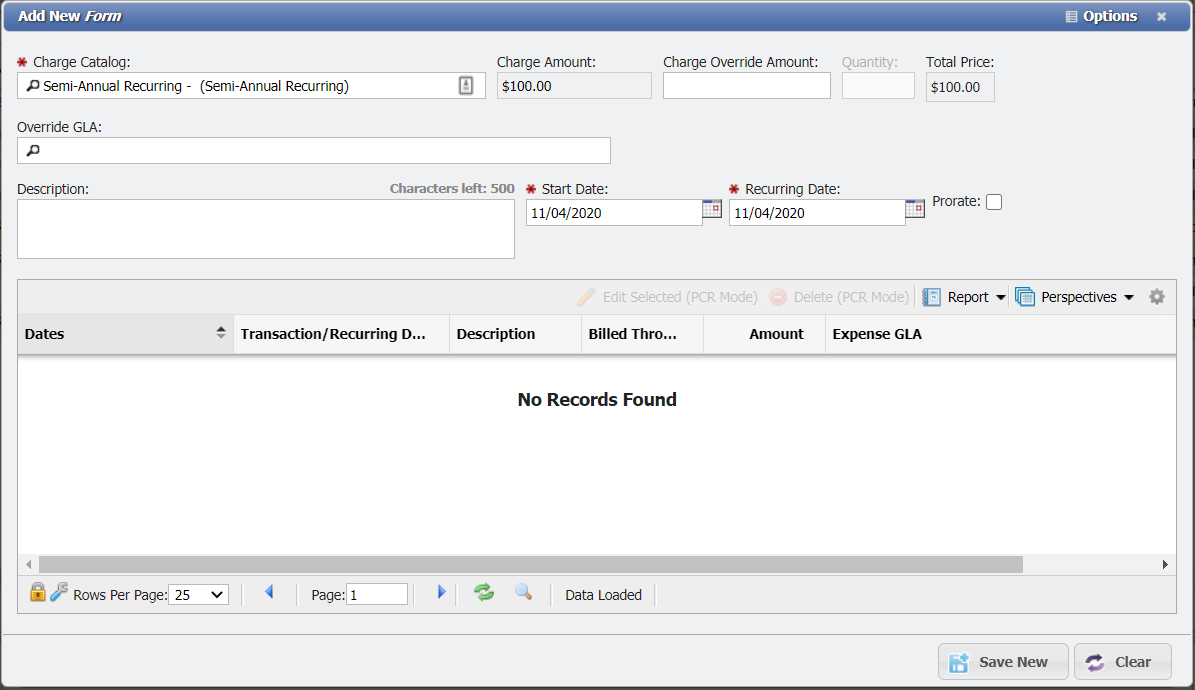The width and height of the screenshot is (1195, 690).
Task: Click the Charge Override Amount field
Action: 747,85
